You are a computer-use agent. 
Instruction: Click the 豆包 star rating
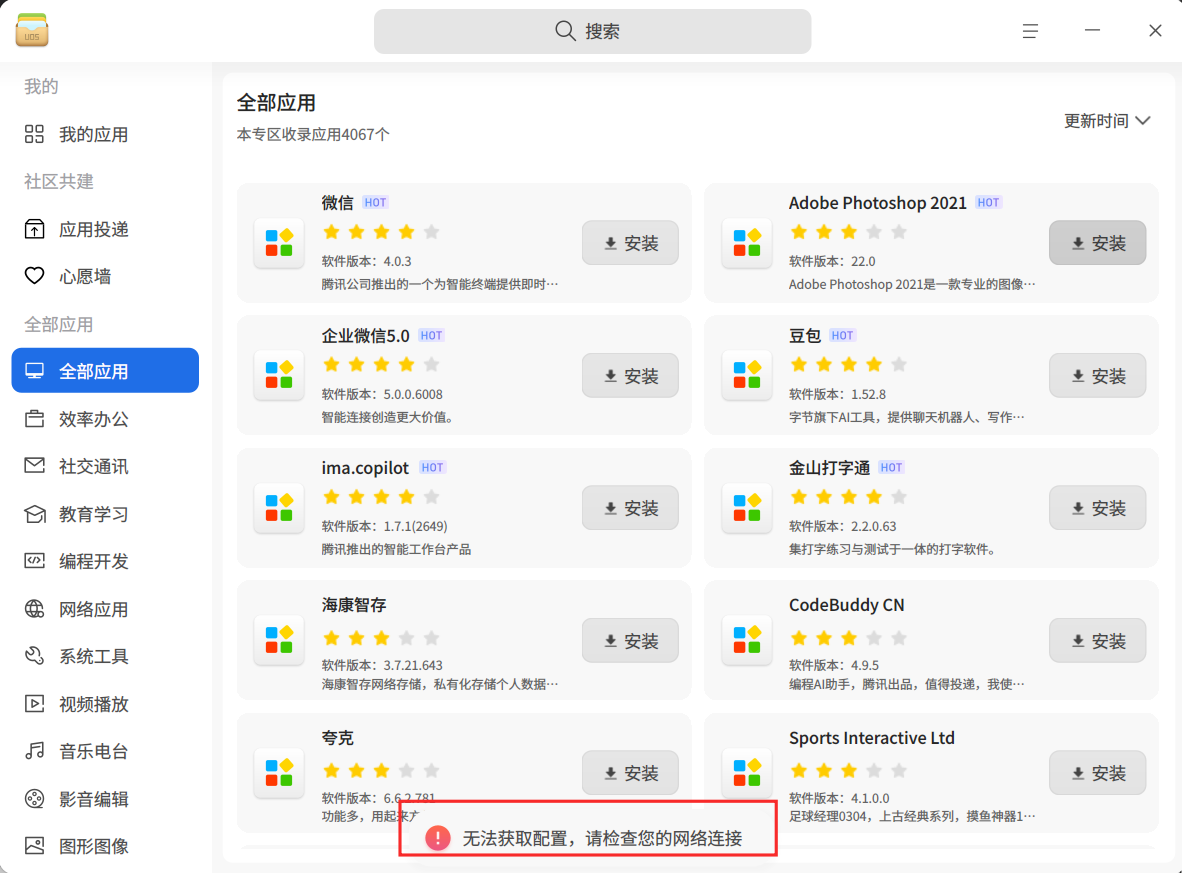[848, 364]
